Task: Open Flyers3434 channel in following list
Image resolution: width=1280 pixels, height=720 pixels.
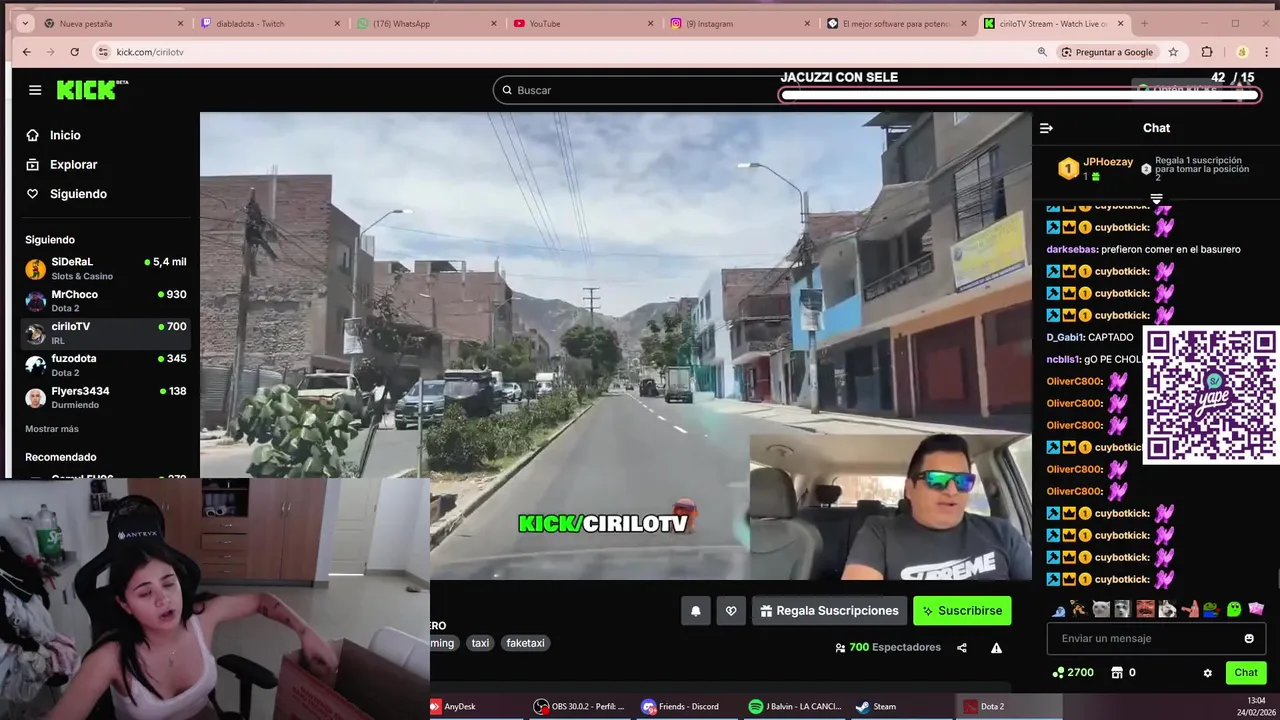Action: click(x=105, y=397)
